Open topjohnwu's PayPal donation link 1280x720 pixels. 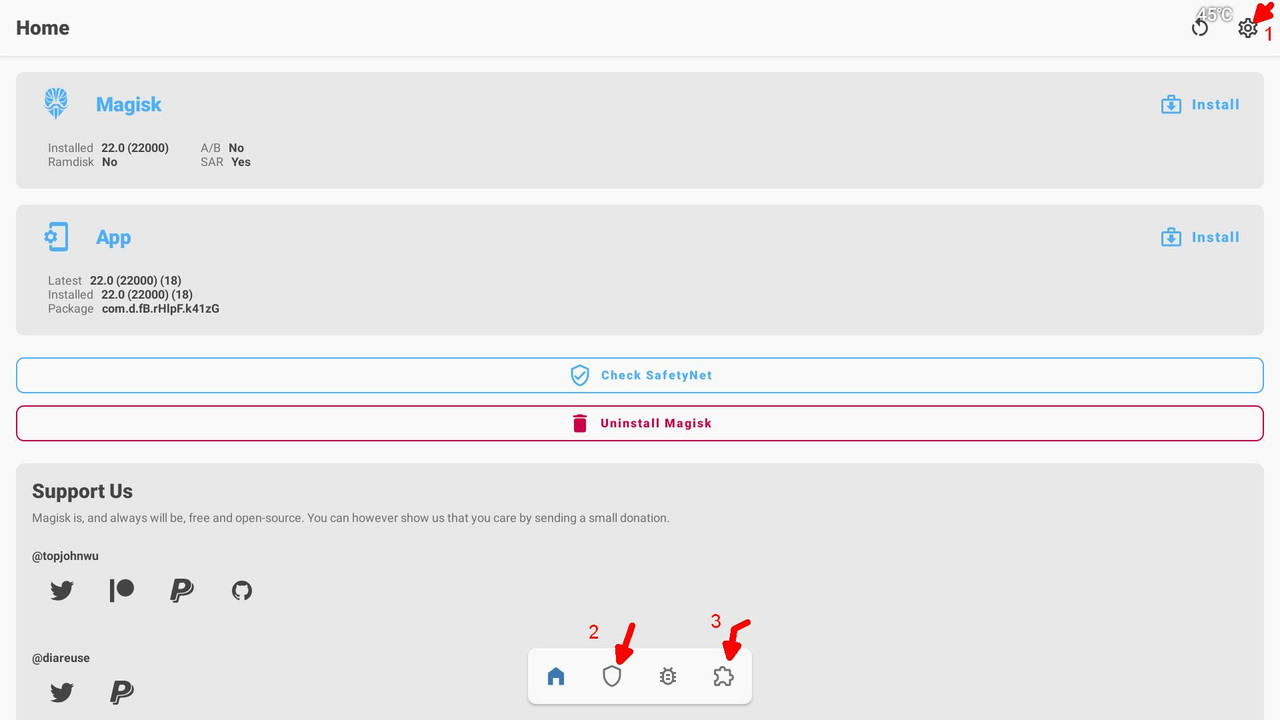[181, 591]
